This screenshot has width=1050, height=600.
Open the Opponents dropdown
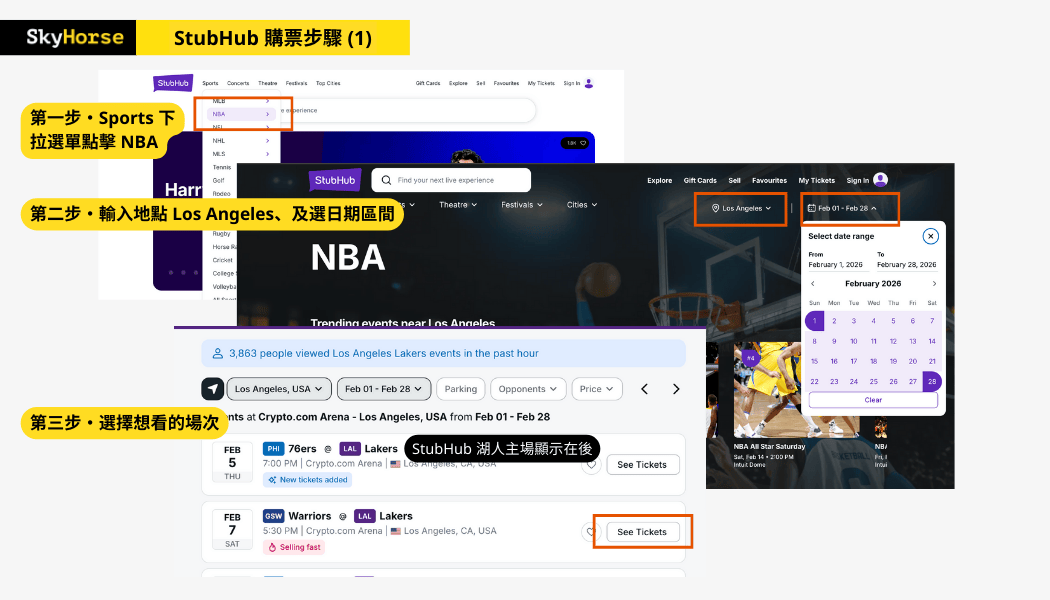click(x=528, y=389)
